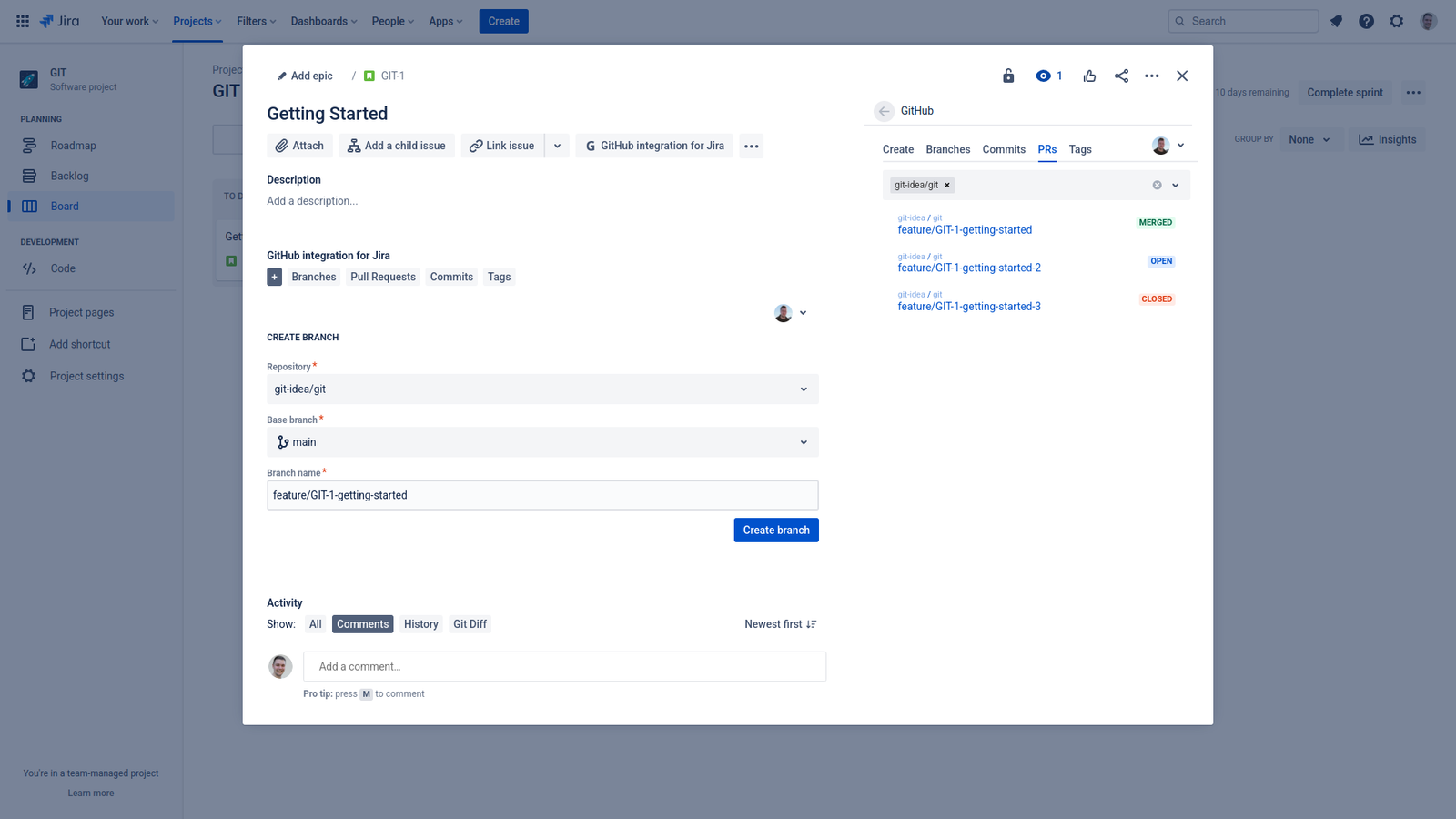The height and width of the screenshot is (819, 1456).
Task: Click the issue lock restrictions icon
Action: 1008,76
